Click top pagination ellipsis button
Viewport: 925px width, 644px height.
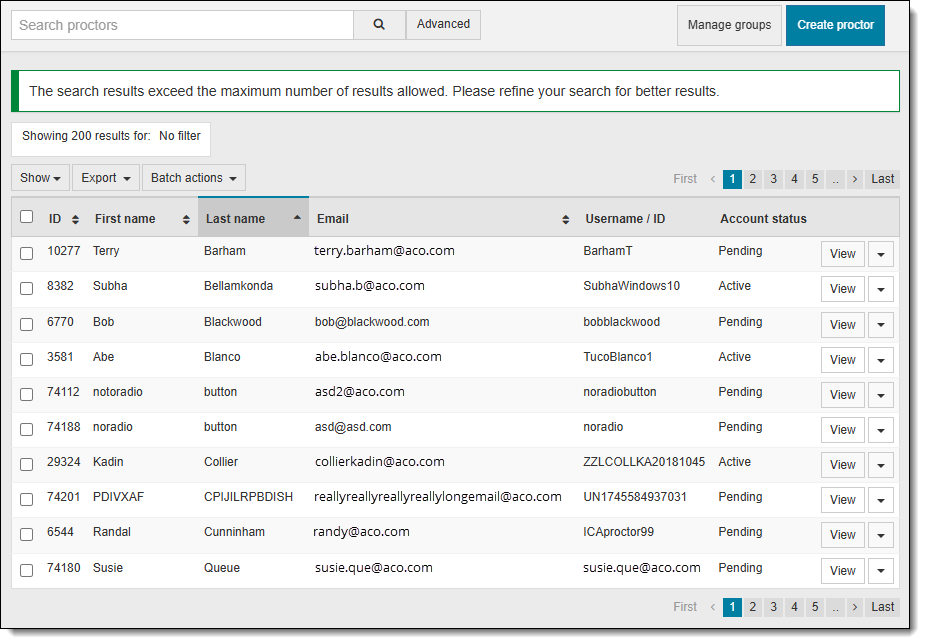point(835,179)
